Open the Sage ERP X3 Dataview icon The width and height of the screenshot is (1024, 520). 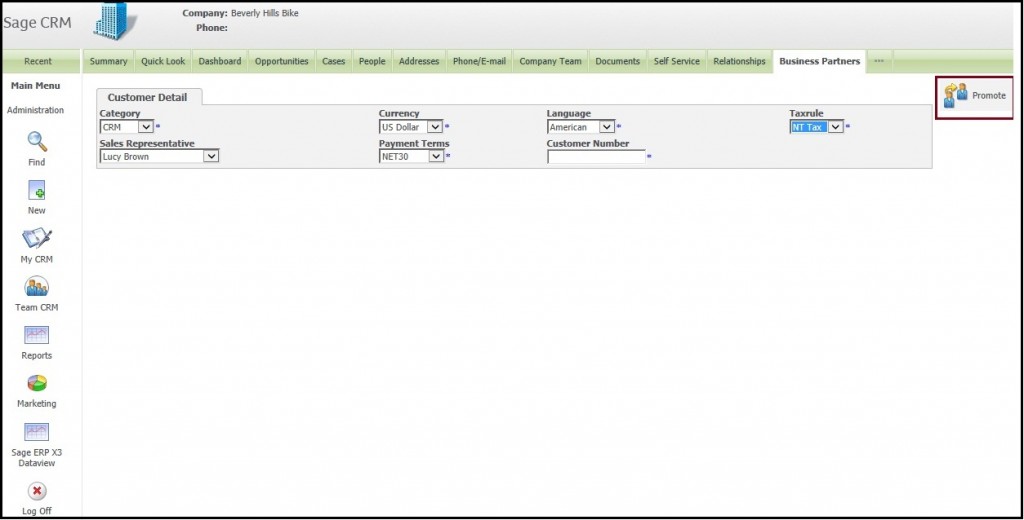(37, 432)
